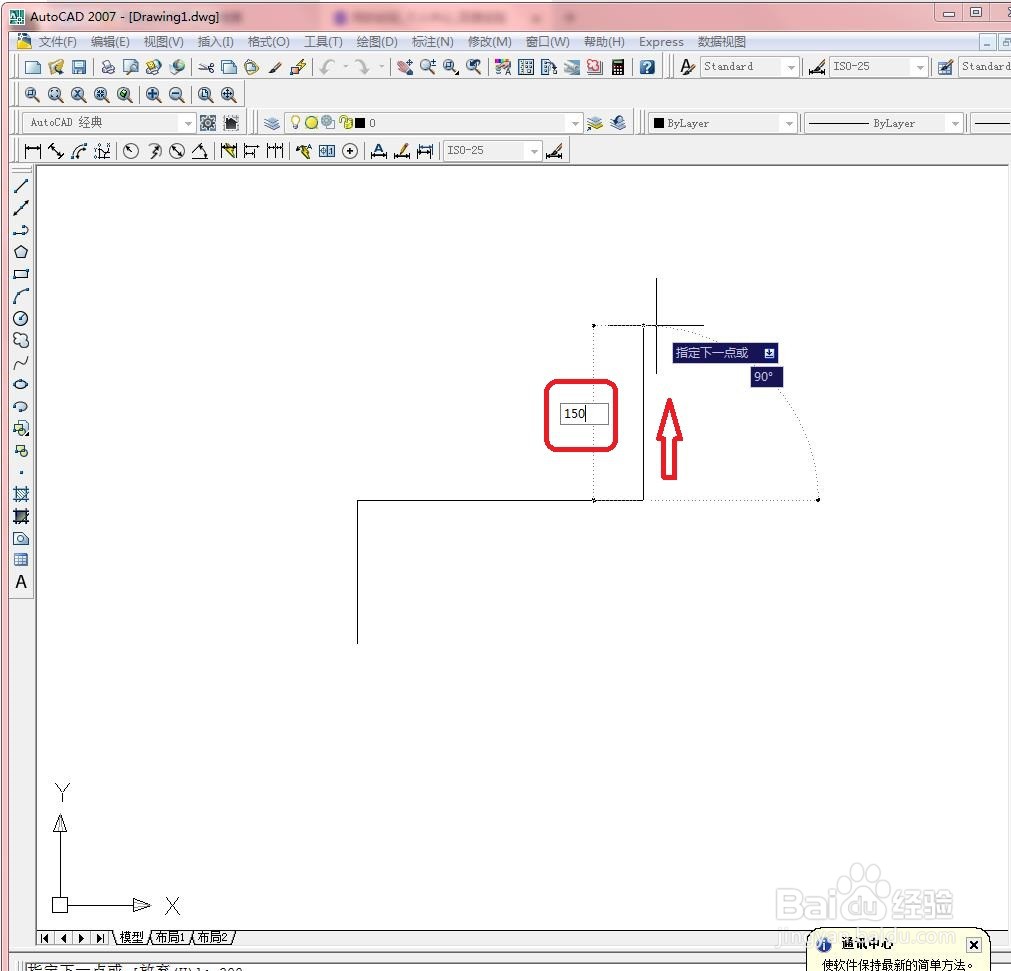The width and height of the screenshot is (1011, 971).
Task: Click the Layer Properties Manager icon
Action: (271, 123)
